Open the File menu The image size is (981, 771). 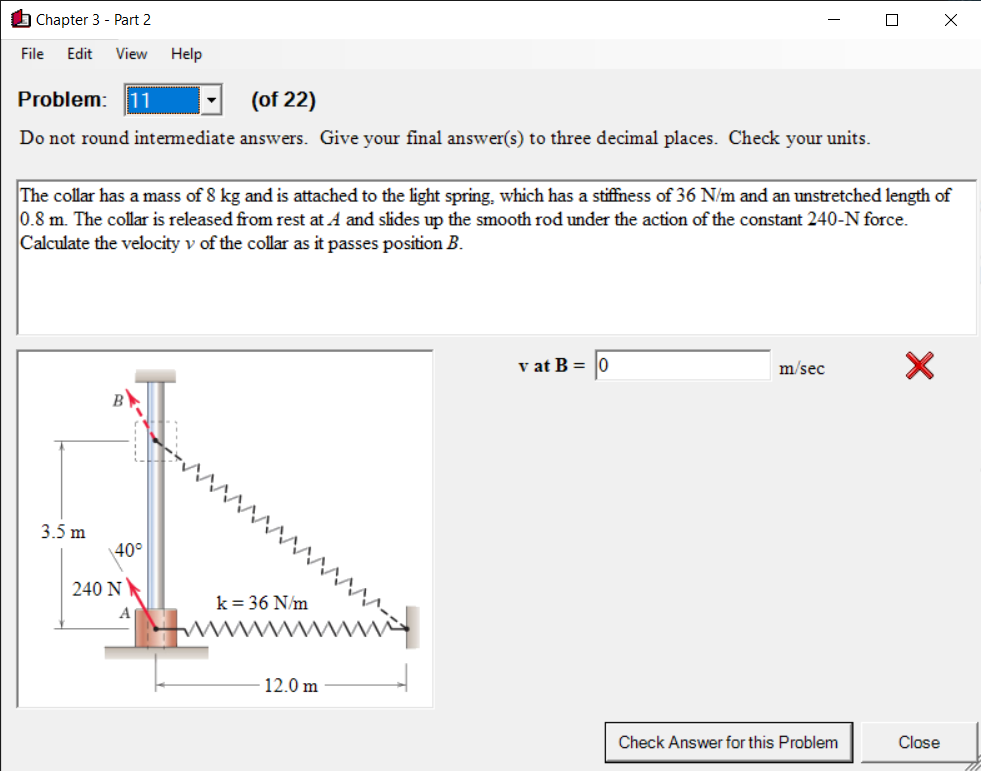click(31, 54)
